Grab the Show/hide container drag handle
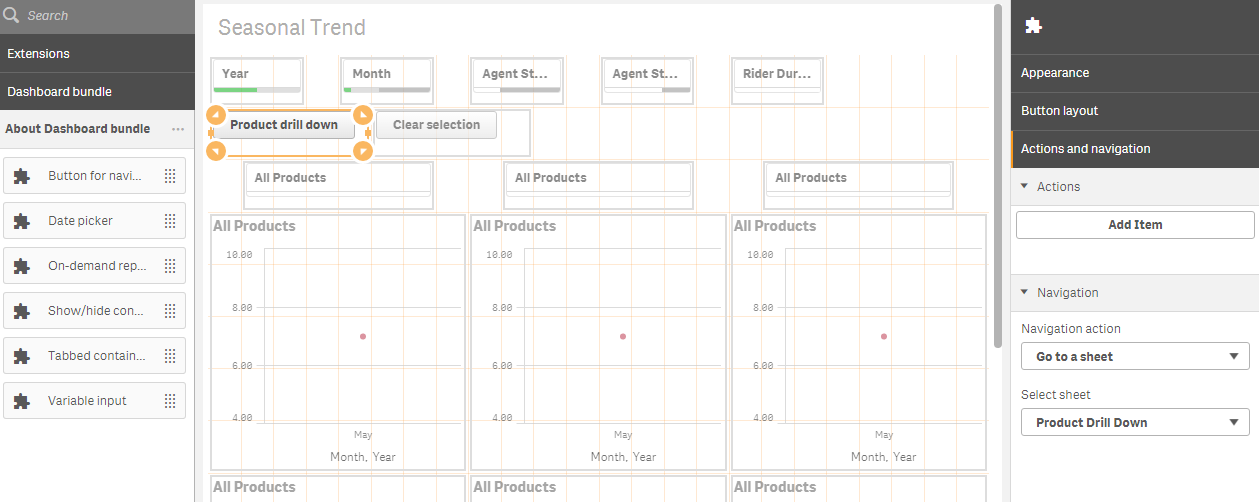The image size is (1259, 502). (170, 311)
